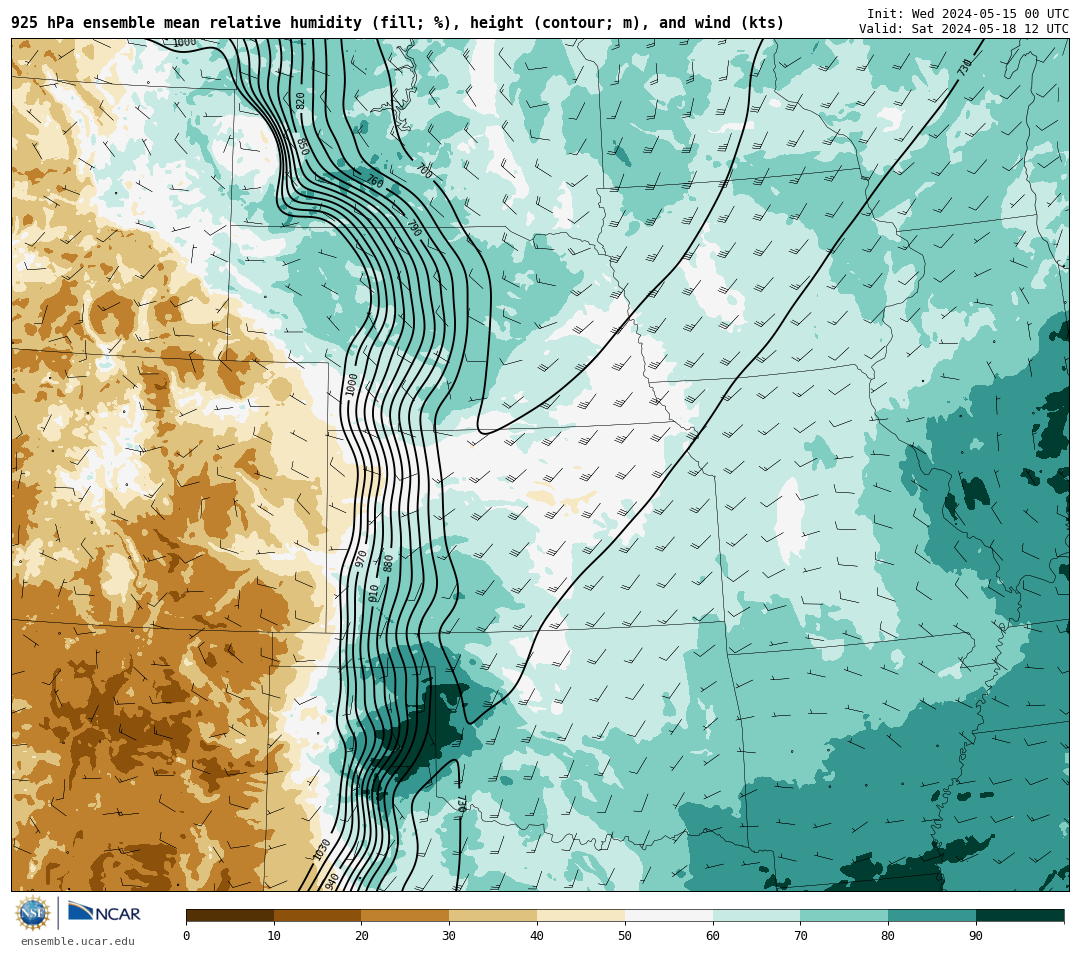This screenshot has height=954, width=1080.
Task: Click the 700 height contour label
Action: coord(424,171)
